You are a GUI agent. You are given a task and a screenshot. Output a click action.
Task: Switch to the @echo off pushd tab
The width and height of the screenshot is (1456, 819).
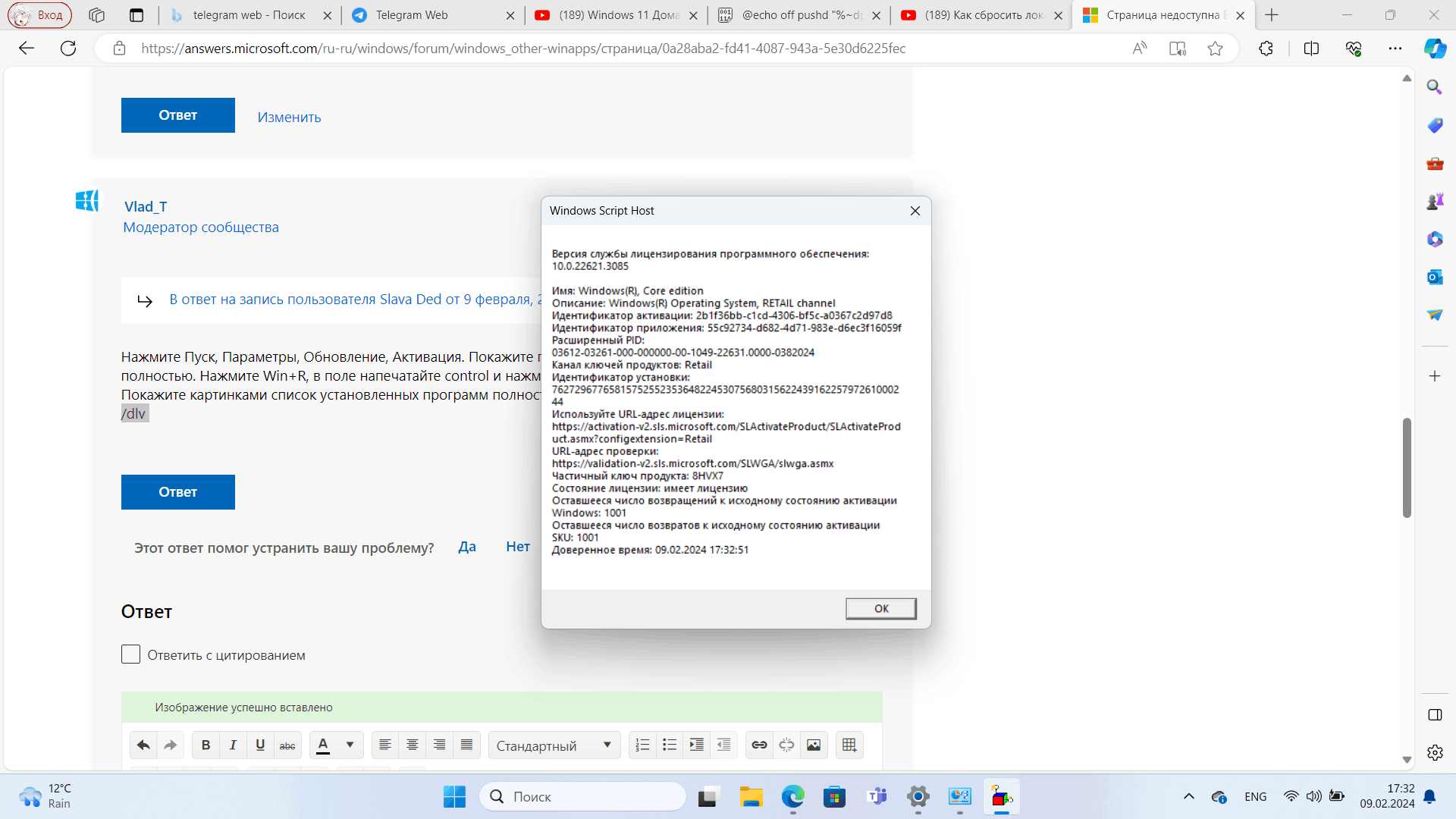pyautogui.click(x=799, y=15)
